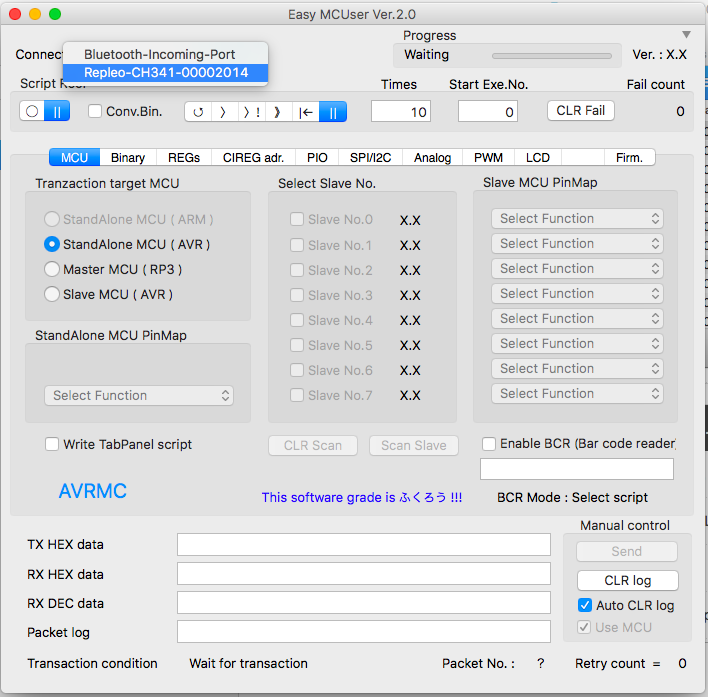This screenshot has height=697, width=708.
Task: Open the topmost Slave MCU PinMap Select Function dropdown
Action: 577,218
